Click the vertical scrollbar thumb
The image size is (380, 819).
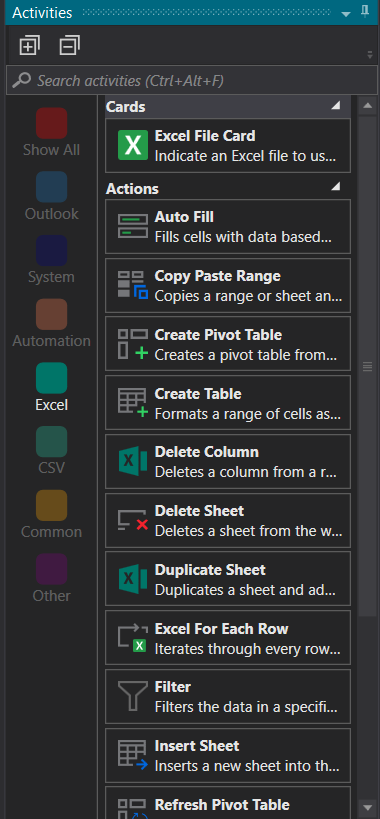[x=367, y=367]
